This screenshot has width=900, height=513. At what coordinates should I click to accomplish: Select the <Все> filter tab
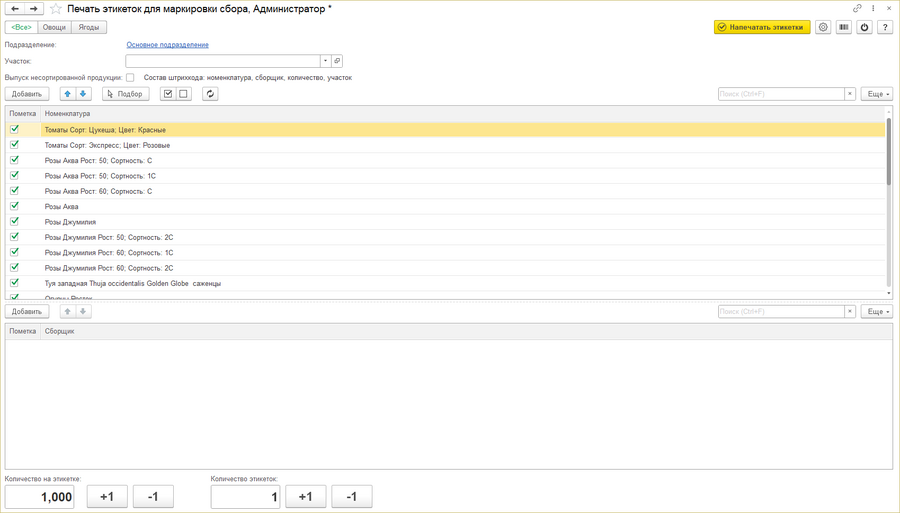point(22,27)
